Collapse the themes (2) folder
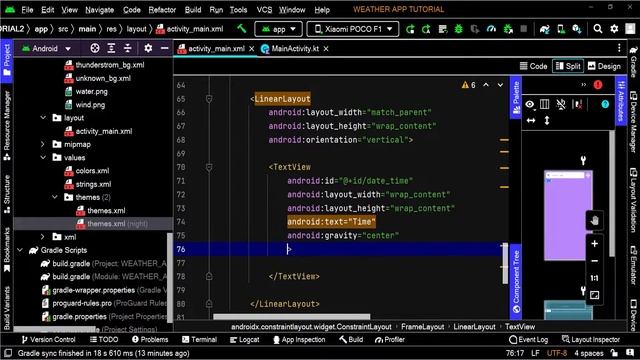The height and width of the screenshot is (360, 640). point(55,197)
